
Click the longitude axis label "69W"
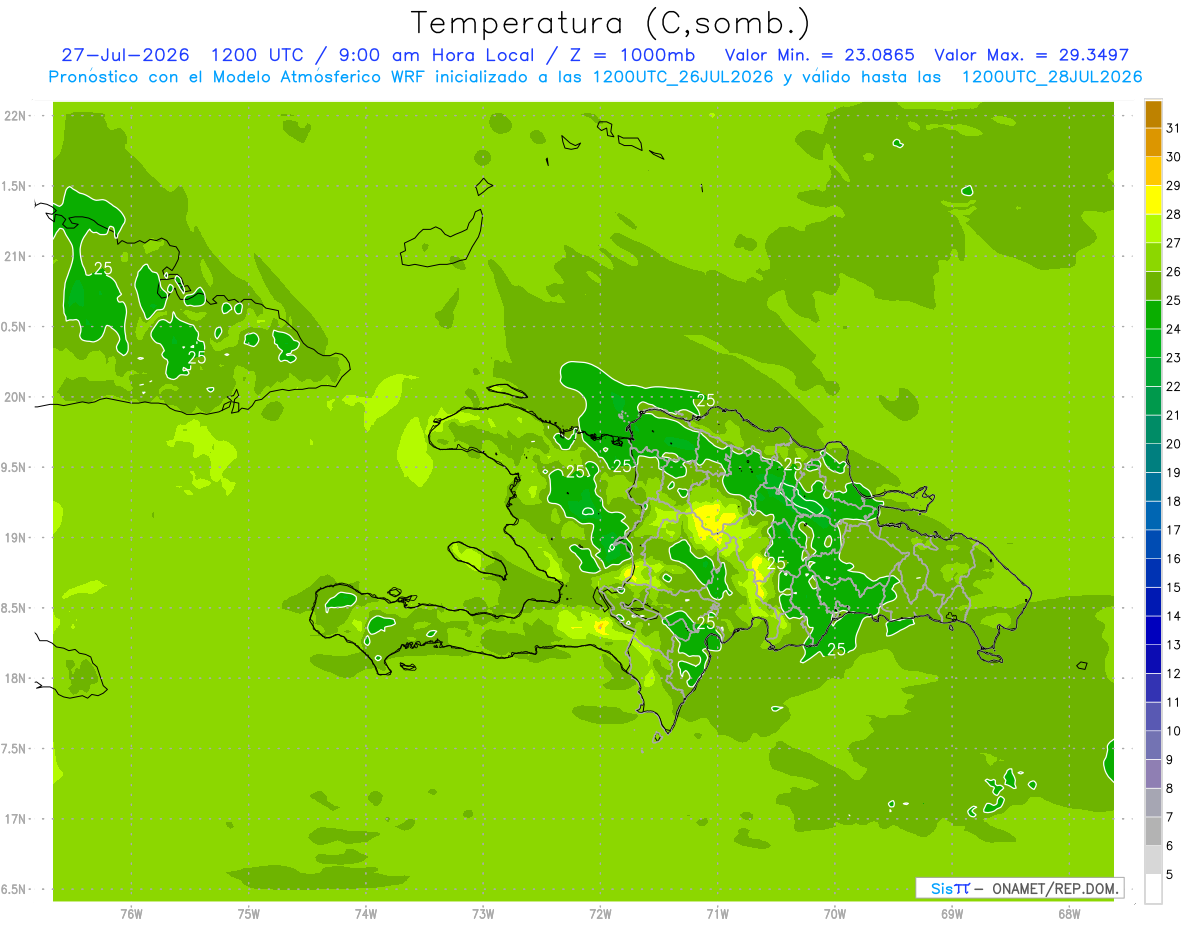point(952,915)
